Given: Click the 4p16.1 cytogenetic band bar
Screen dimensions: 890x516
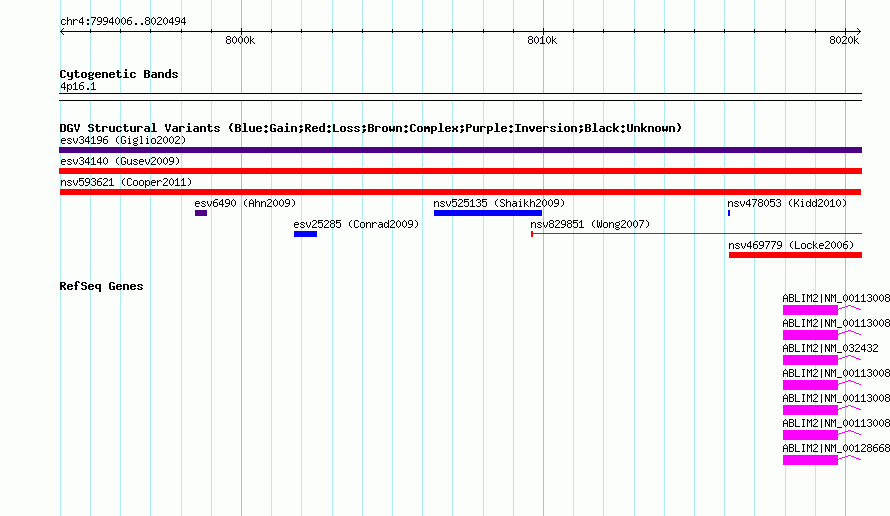Looking at the screenshot, I should (460, 97).
